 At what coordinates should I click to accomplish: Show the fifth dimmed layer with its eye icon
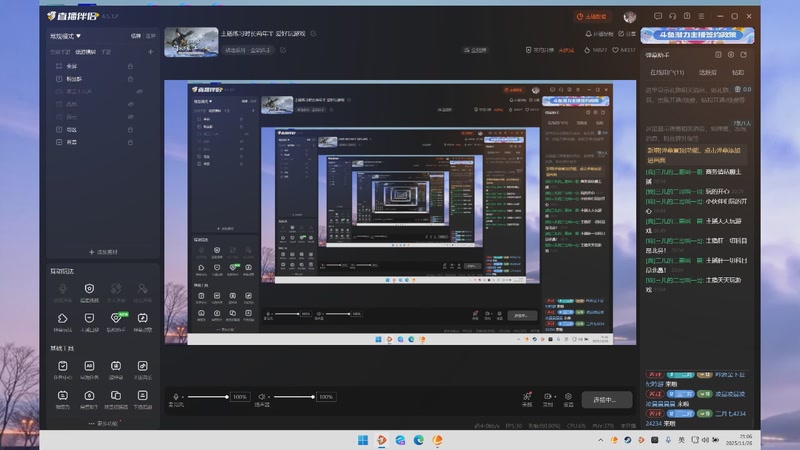(131, 117)
